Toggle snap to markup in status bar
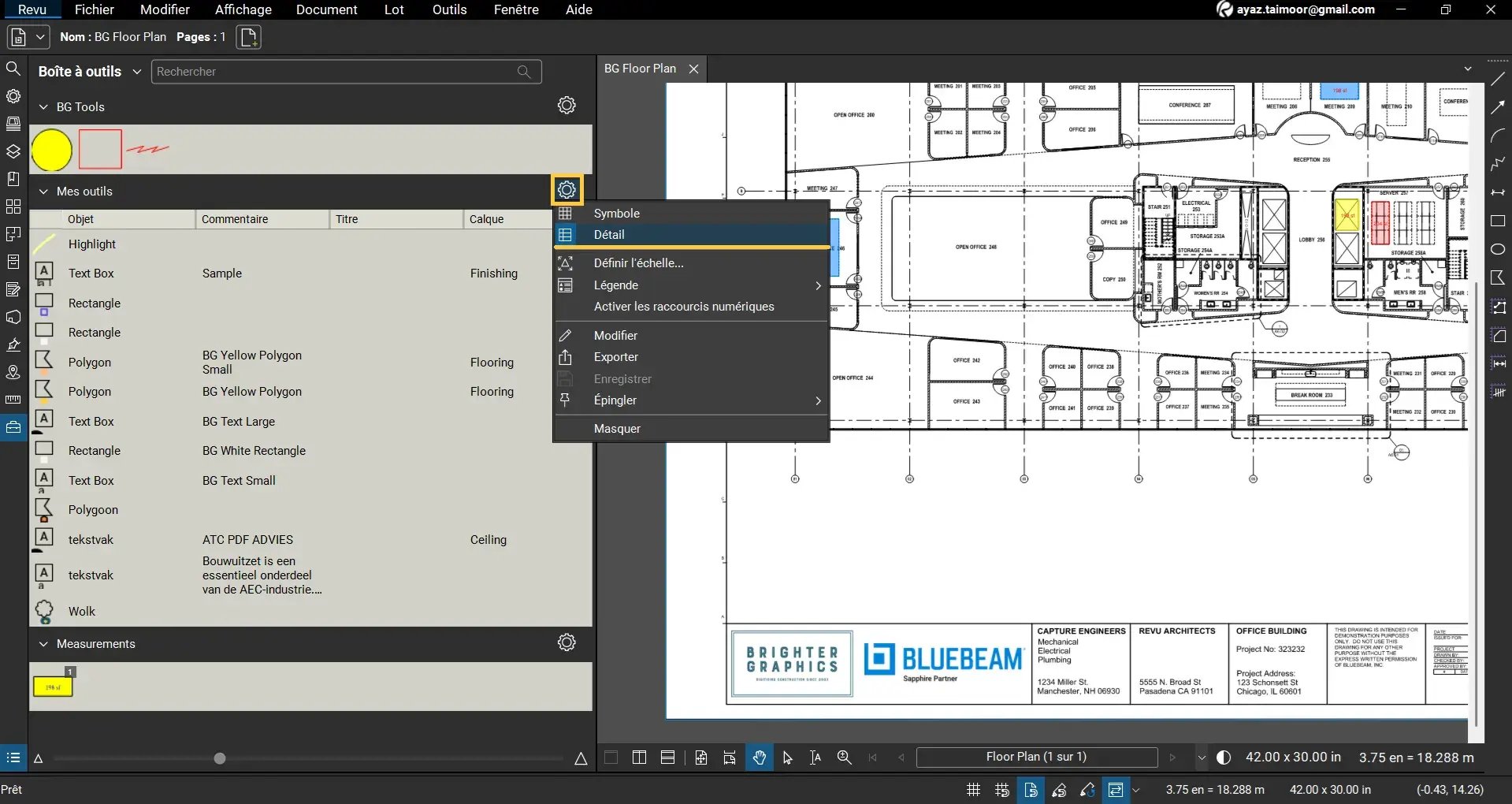Viewport: 1512px width, 804px height. [1059, 789]
